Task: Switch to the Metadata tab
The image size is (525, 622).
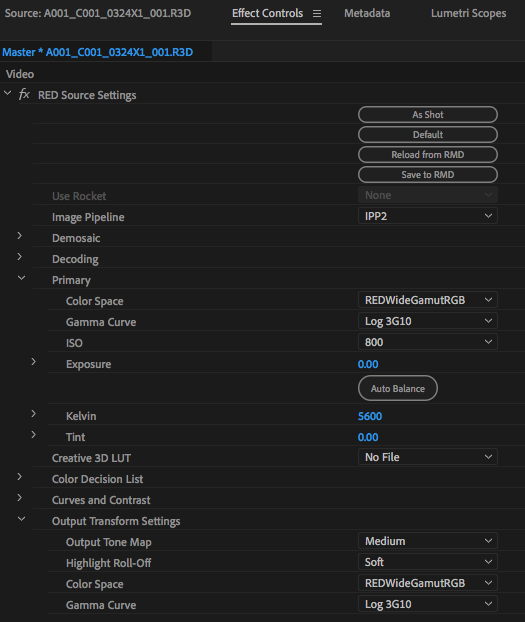Action: pyautogui.click(x=367, y=13)
